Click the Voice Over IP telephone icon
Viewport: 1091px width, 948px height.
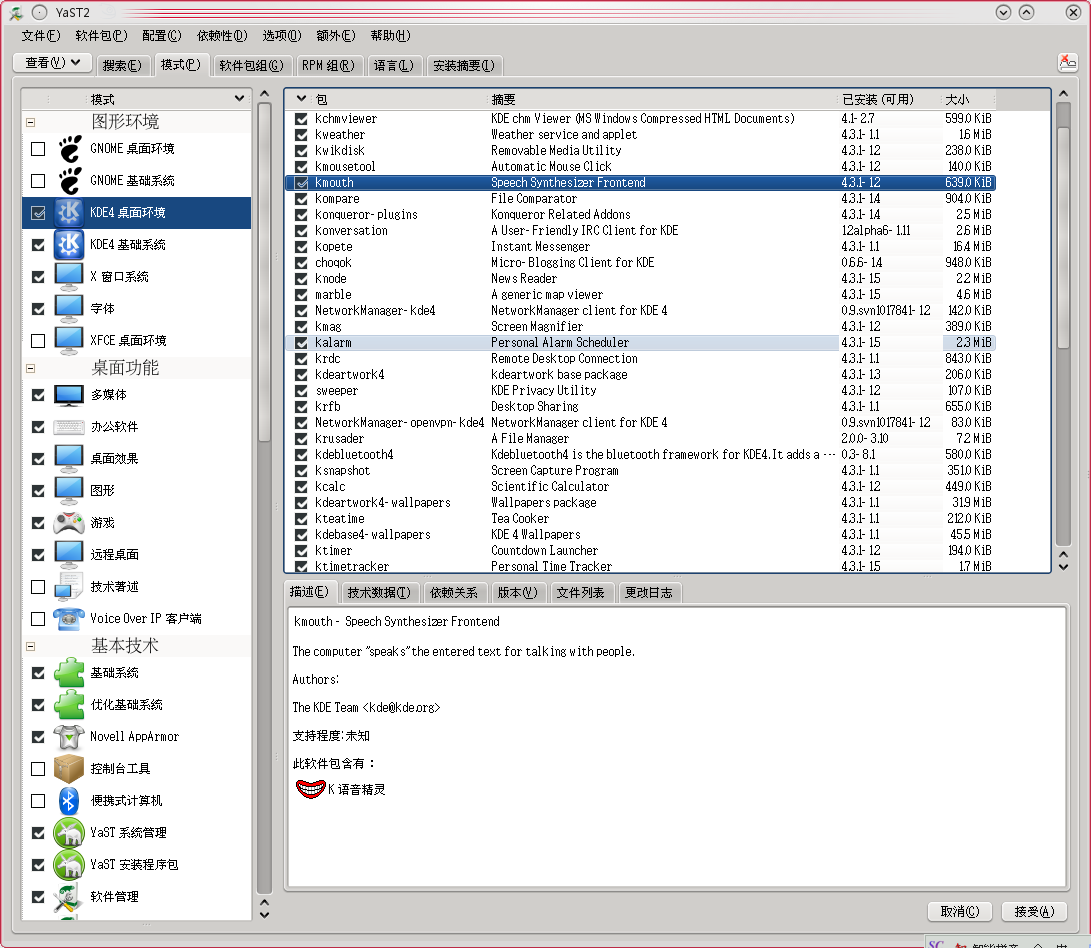[x=69, y=619]
